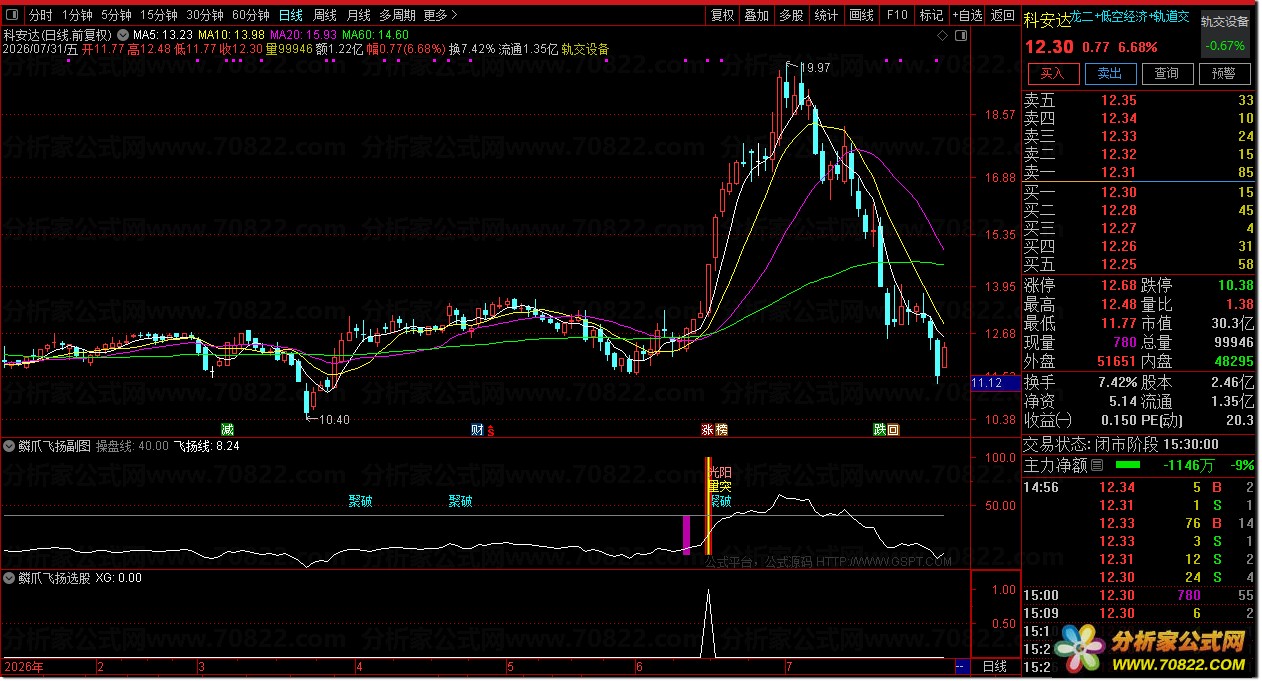
Task: Click the green 主力净额 bar indicator
Action: click(1127, 465)
